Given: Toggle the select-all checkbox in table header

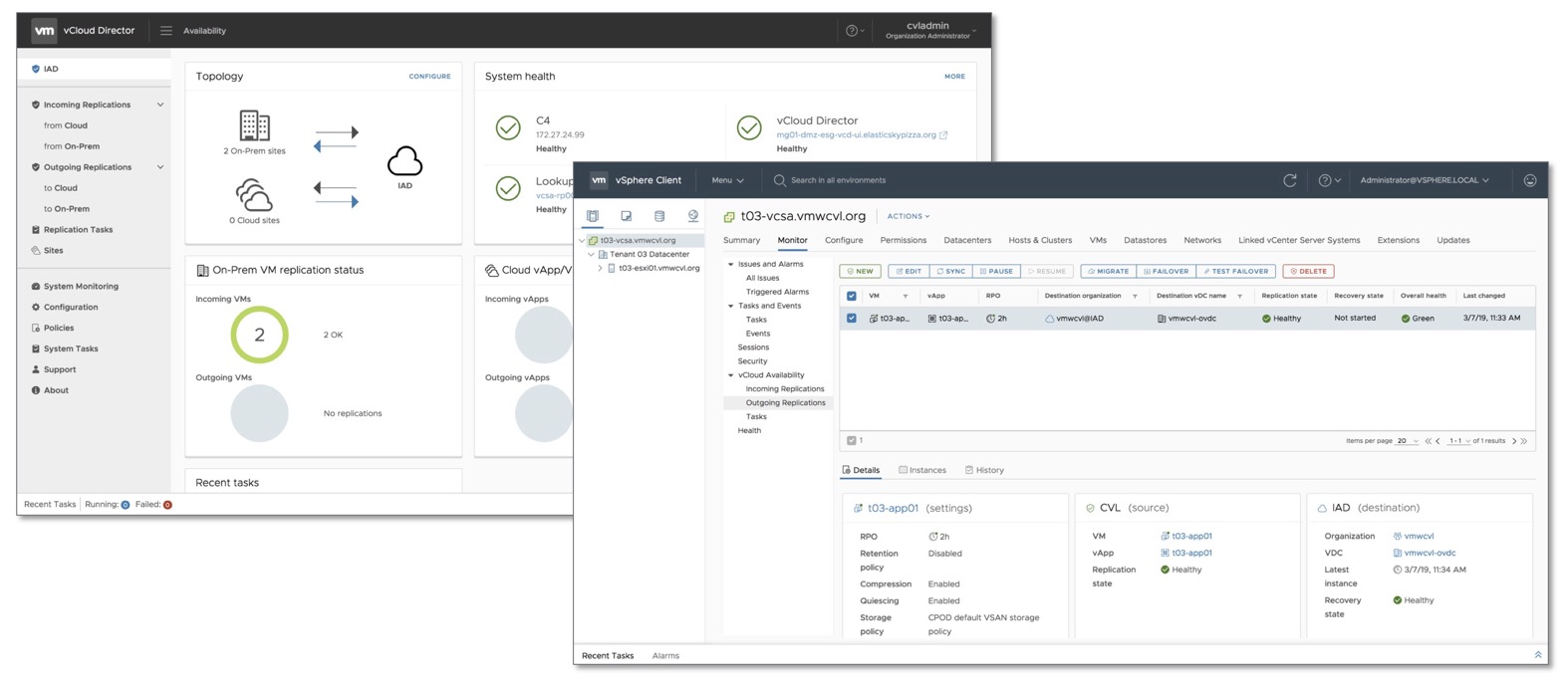Looking at the screenshot, I should click(851, 296).
